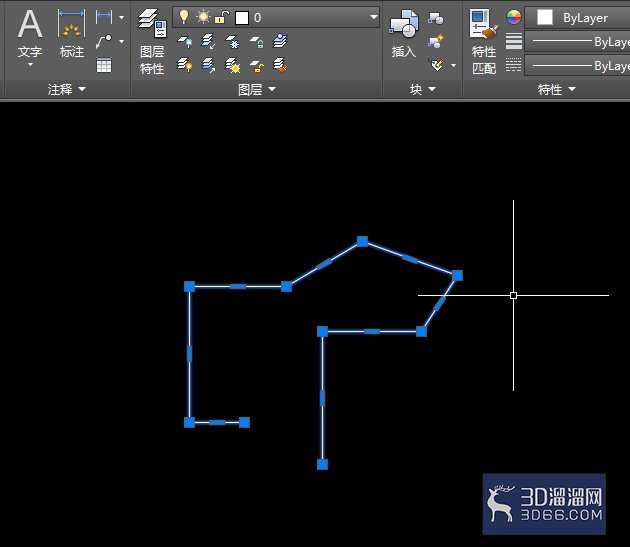This screenshot has width=630, height=547.
Task: Click the leader tool icon
Action: tap(104, 41)
